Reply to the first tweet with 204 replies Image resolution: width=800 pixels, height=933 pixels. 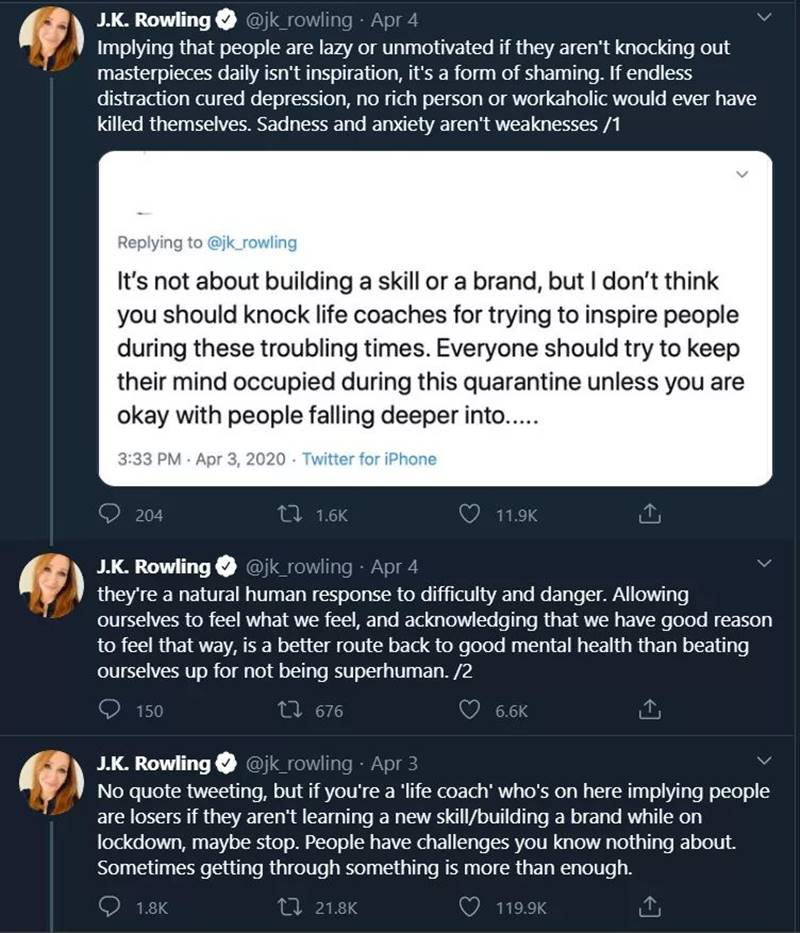pos(111,514)
